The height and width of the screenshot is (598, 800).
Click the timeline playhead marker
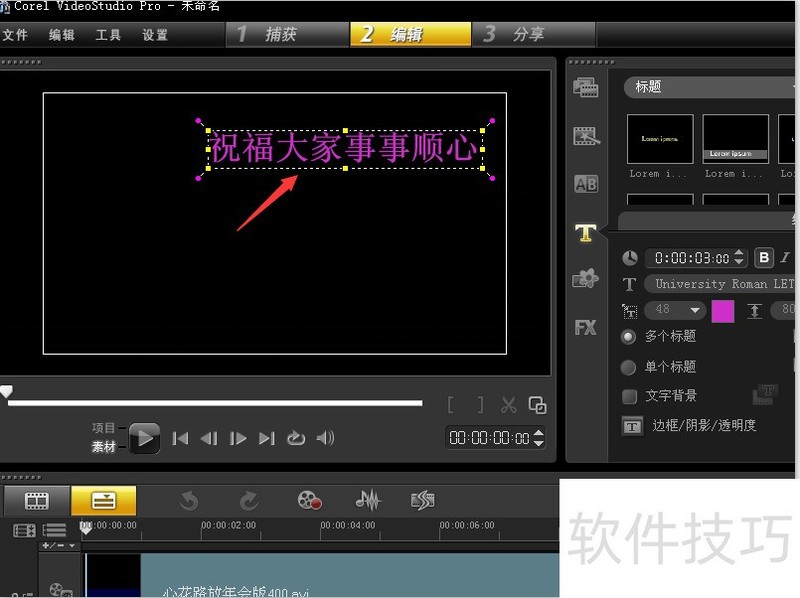pos(85,528)
